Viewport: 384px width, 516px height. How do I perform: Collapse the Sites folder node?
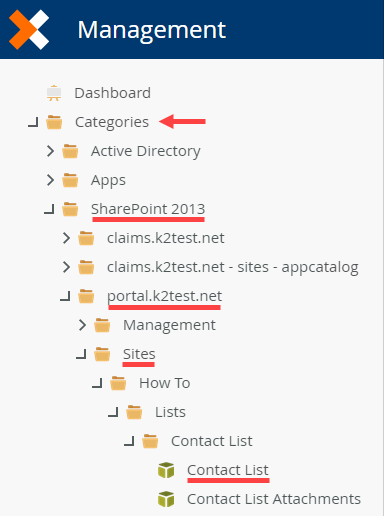[81, 354]
